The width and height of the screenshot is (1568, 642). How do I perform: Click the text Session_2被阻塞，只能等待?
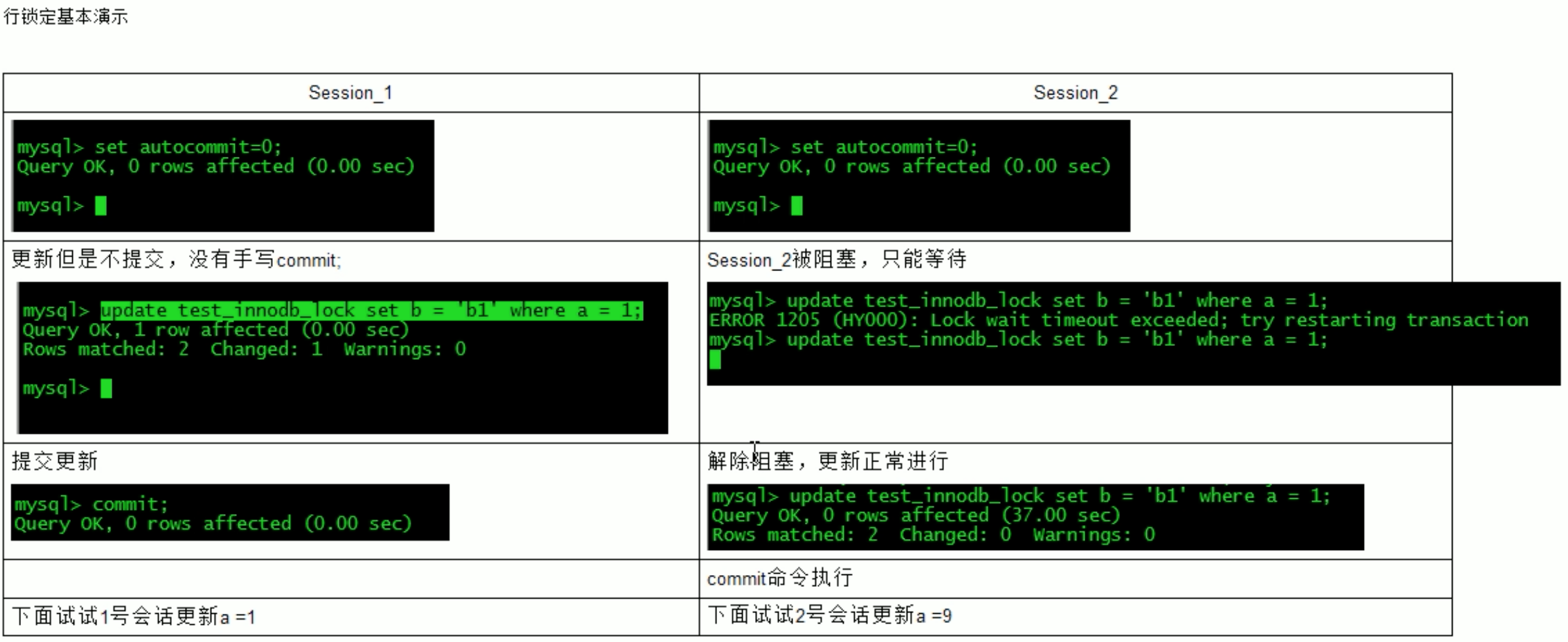tap(836, 259)
